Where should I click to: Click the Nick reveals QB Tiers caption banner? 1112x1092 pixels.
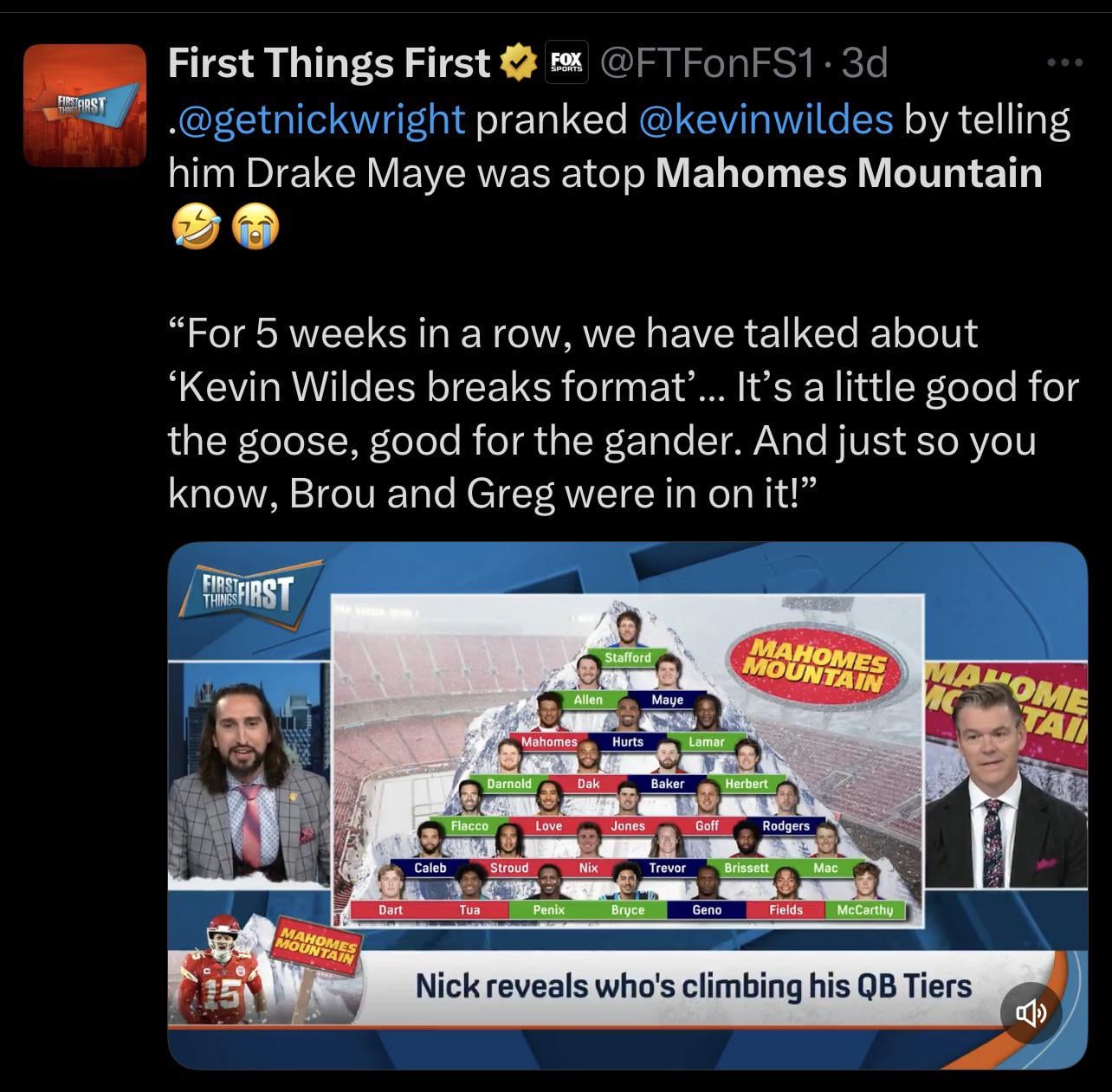[693, 986]
